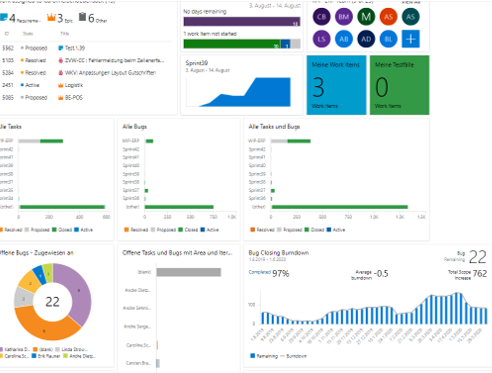
Task: Open the BM team member avatar
Action: click(344, 17)
